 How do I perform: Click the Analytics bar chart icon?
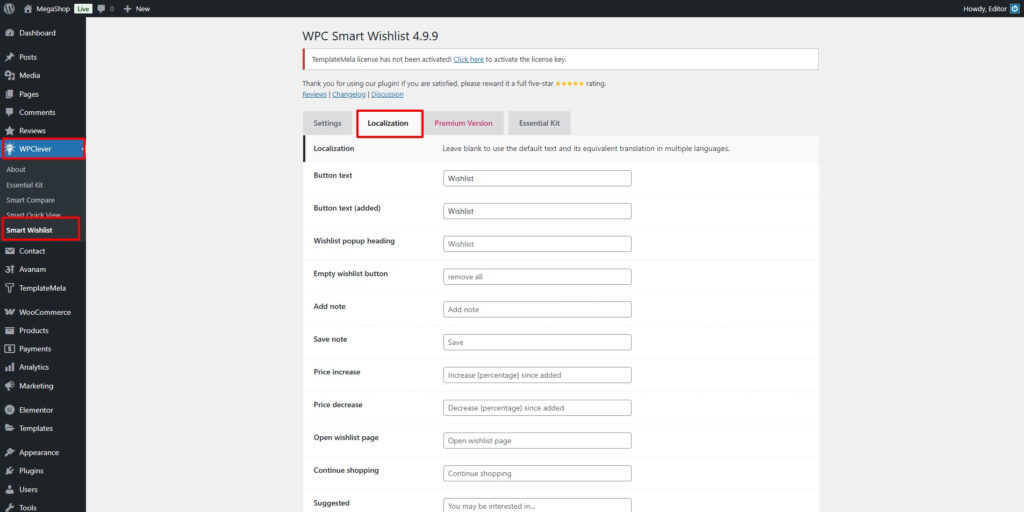pyautogui.click(x=10, y=367)
